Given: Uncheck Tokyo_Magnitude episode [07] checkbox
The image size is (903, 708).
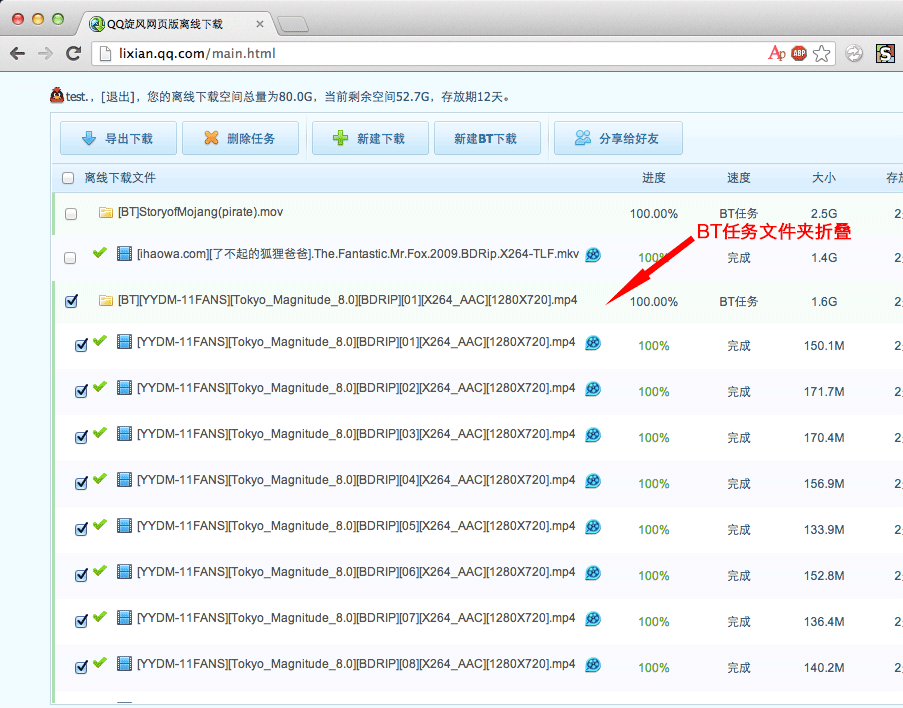Looking at the screenshot, I should (81, 621).
